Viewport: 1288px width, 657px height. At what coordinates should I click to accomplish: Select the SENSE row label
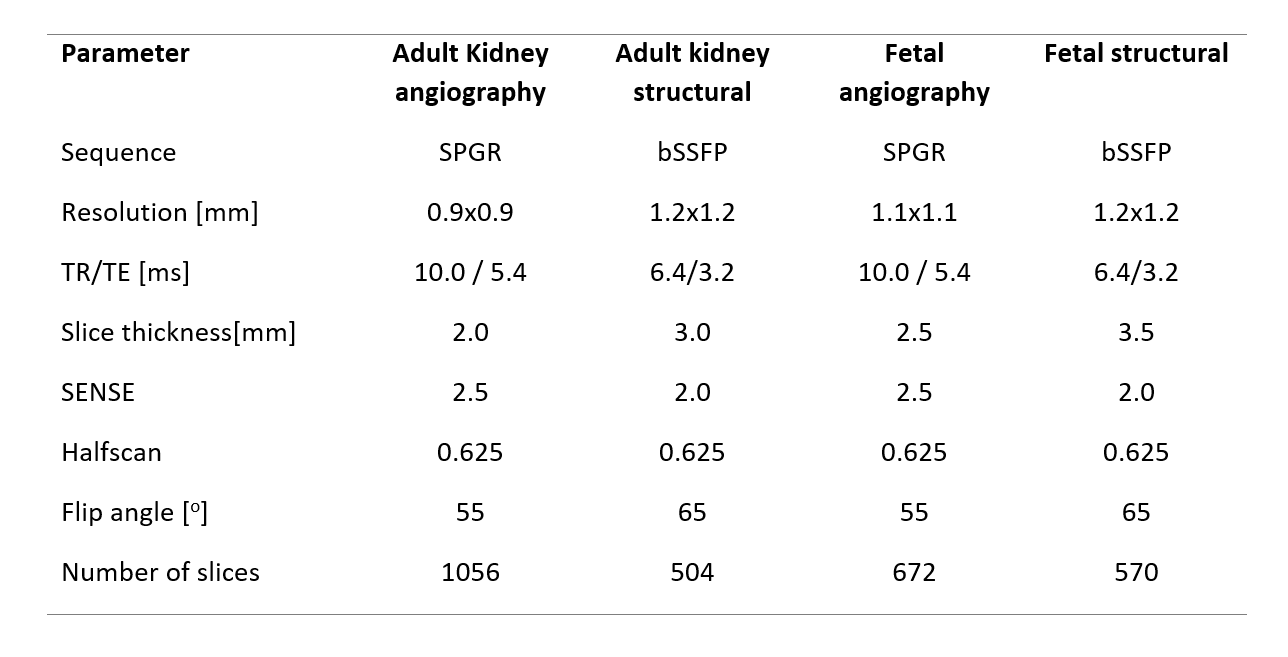[x=98, y=393]
